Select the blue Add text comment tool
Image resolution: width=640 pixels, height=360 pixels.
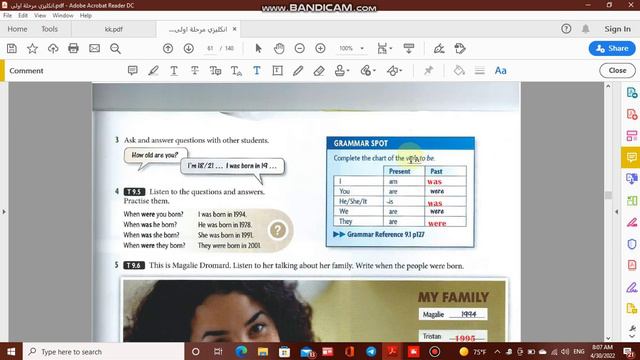coord(257,71)
